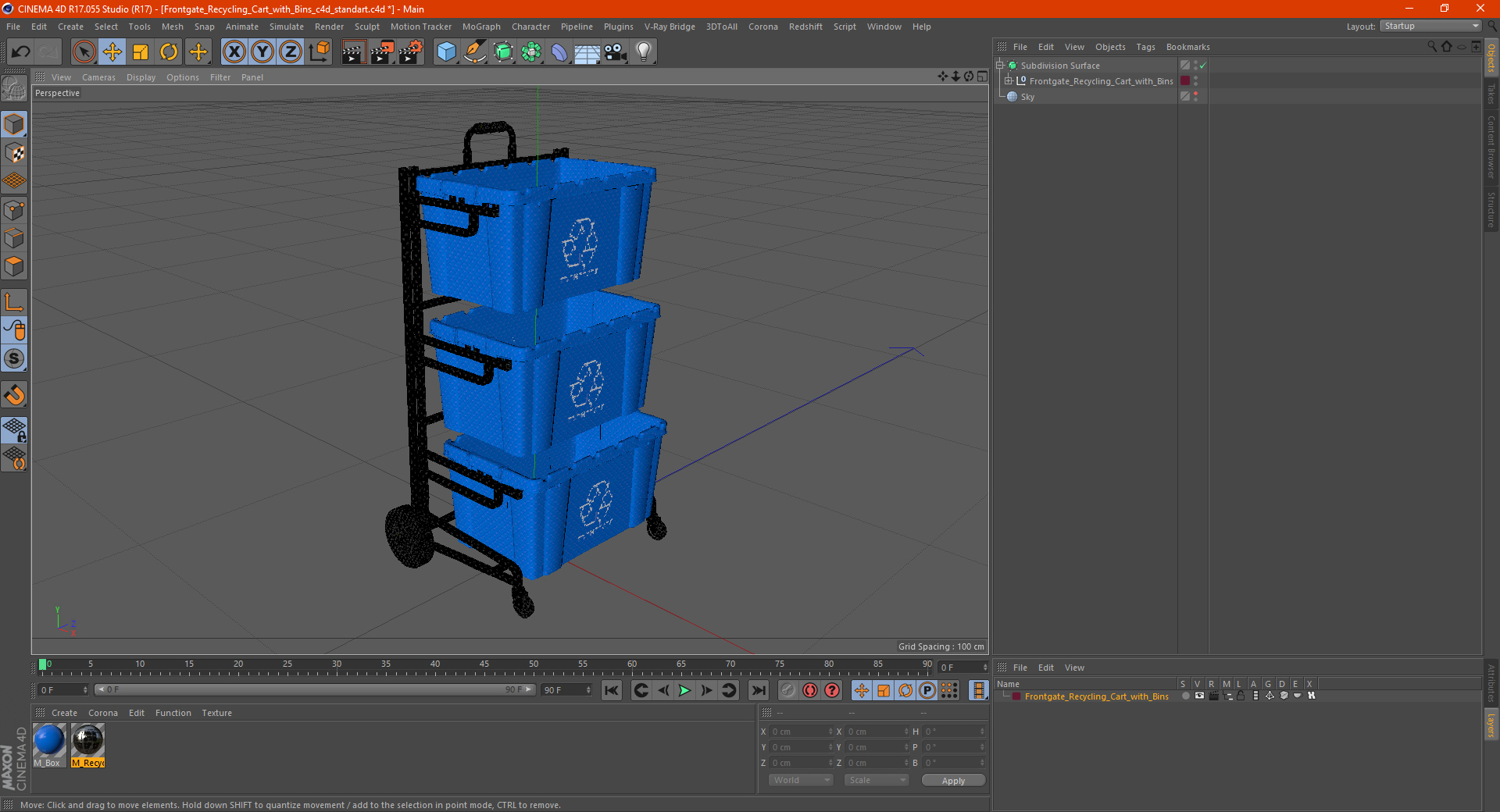The image size is (1500, 812).
Task: Open the Sculpt menu
Action: [x=366, y=27]
